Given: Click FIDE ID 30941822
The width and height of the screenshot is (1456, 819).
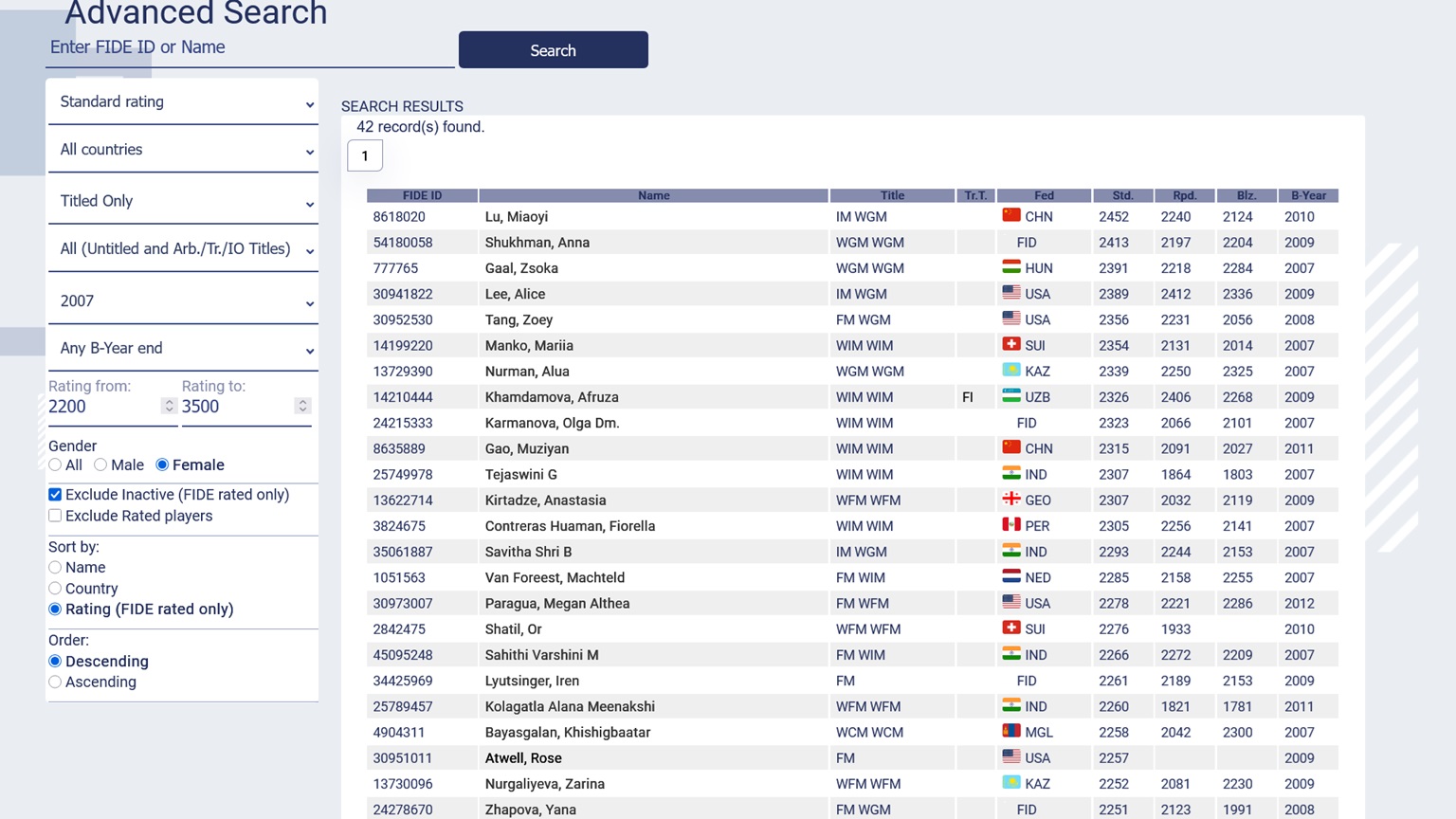Looking at the screenshot, I should click(x=403, y=294).
